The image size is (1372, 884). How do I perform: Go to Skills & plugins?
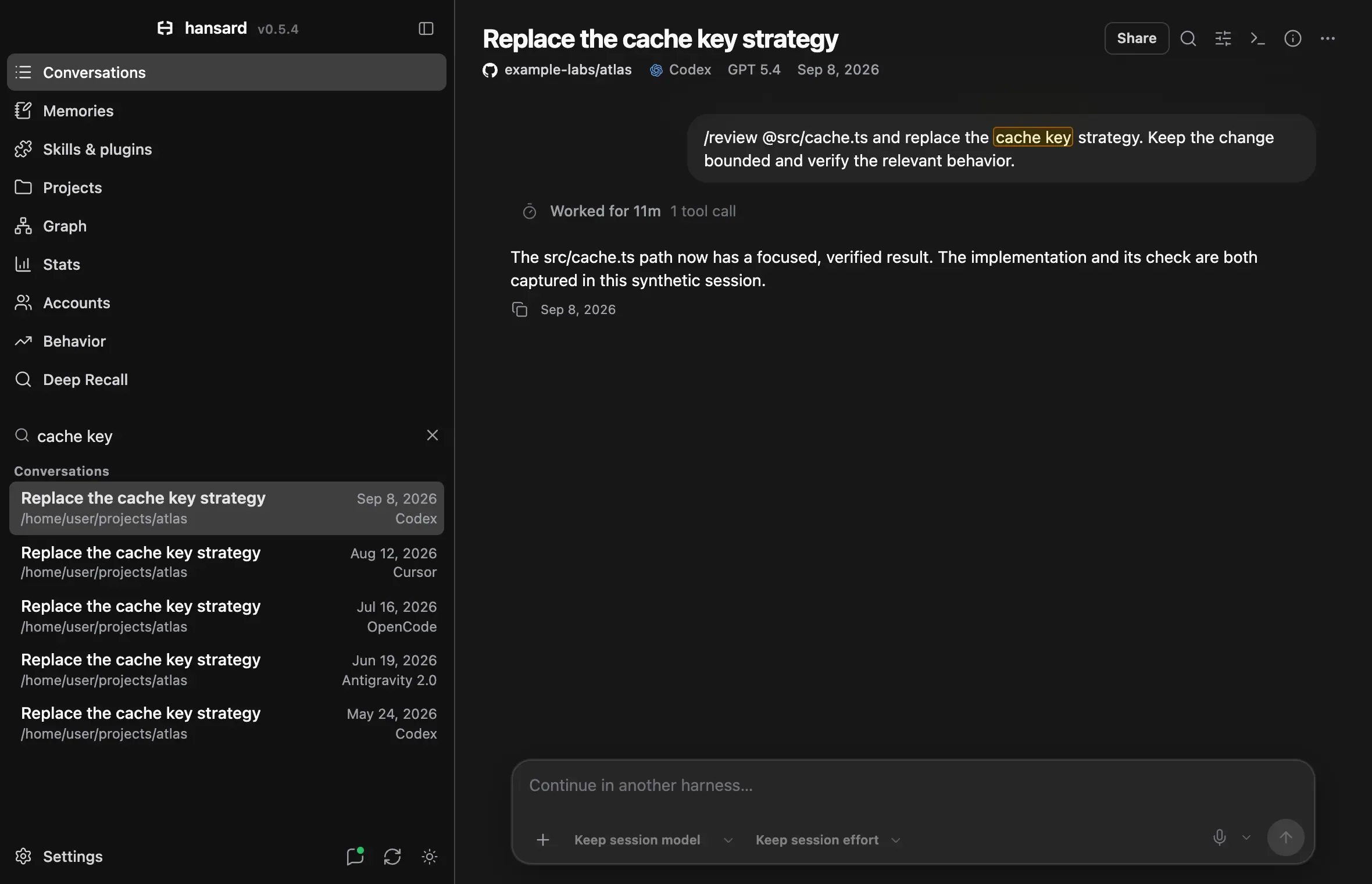[227, 149]
